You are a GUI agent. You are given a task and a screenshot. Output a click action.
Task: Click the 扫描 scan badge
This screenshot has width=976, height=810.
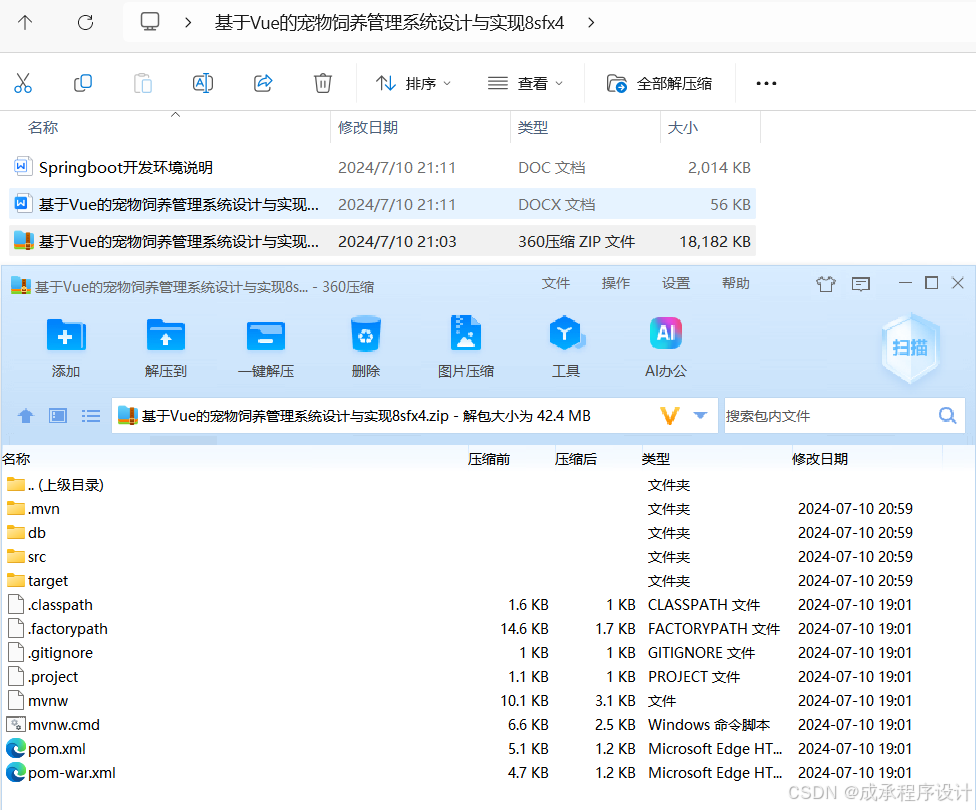pos(910,347)
